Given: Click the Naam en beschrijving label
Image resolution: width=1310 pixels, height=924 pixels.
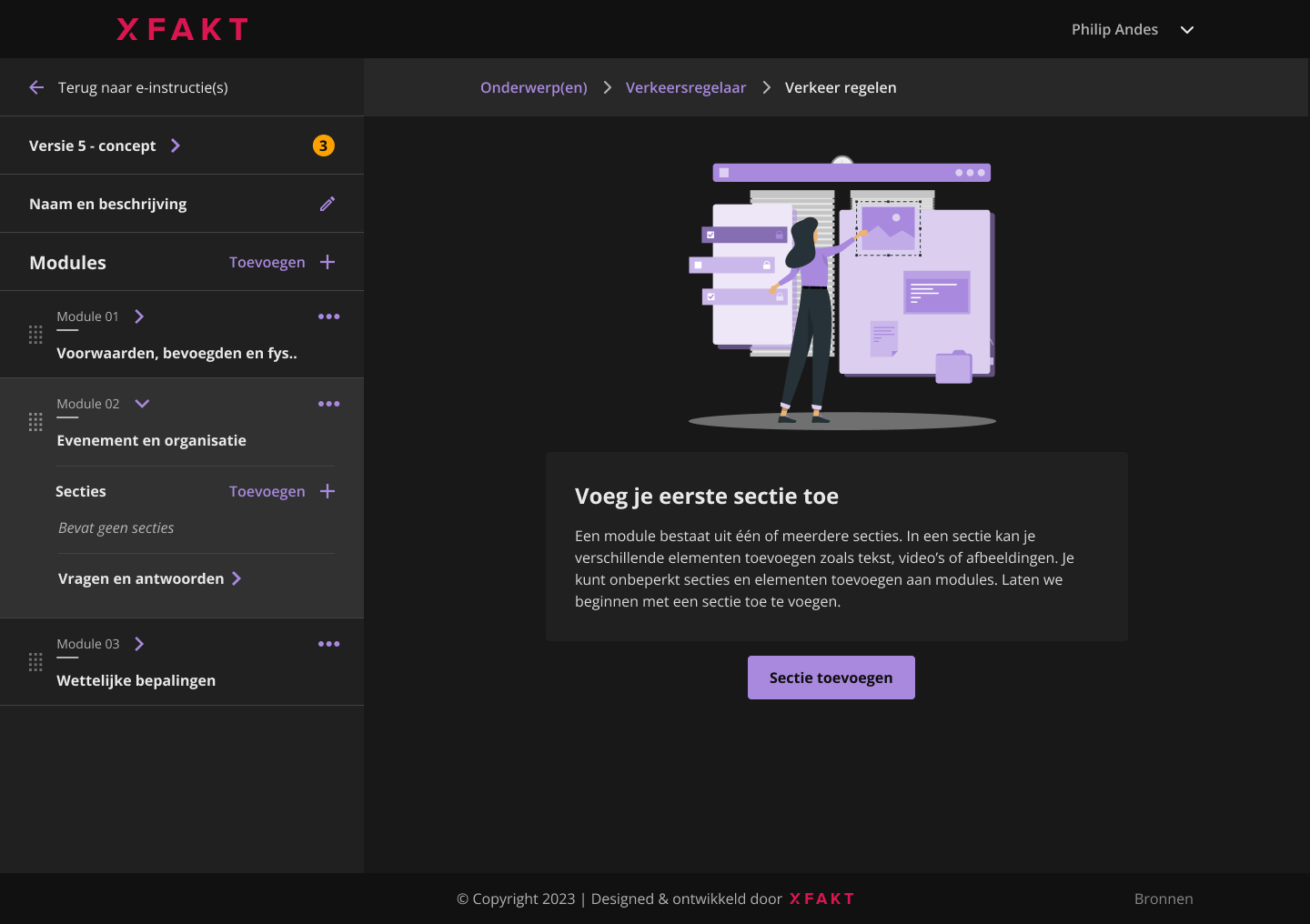Looking at the screenshot, I should (x=107, y=204).
